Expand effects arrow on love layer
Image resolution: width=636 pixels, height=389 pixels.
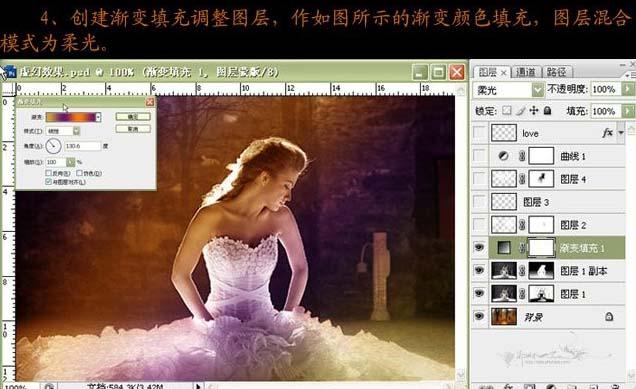[x=621, y=133]
